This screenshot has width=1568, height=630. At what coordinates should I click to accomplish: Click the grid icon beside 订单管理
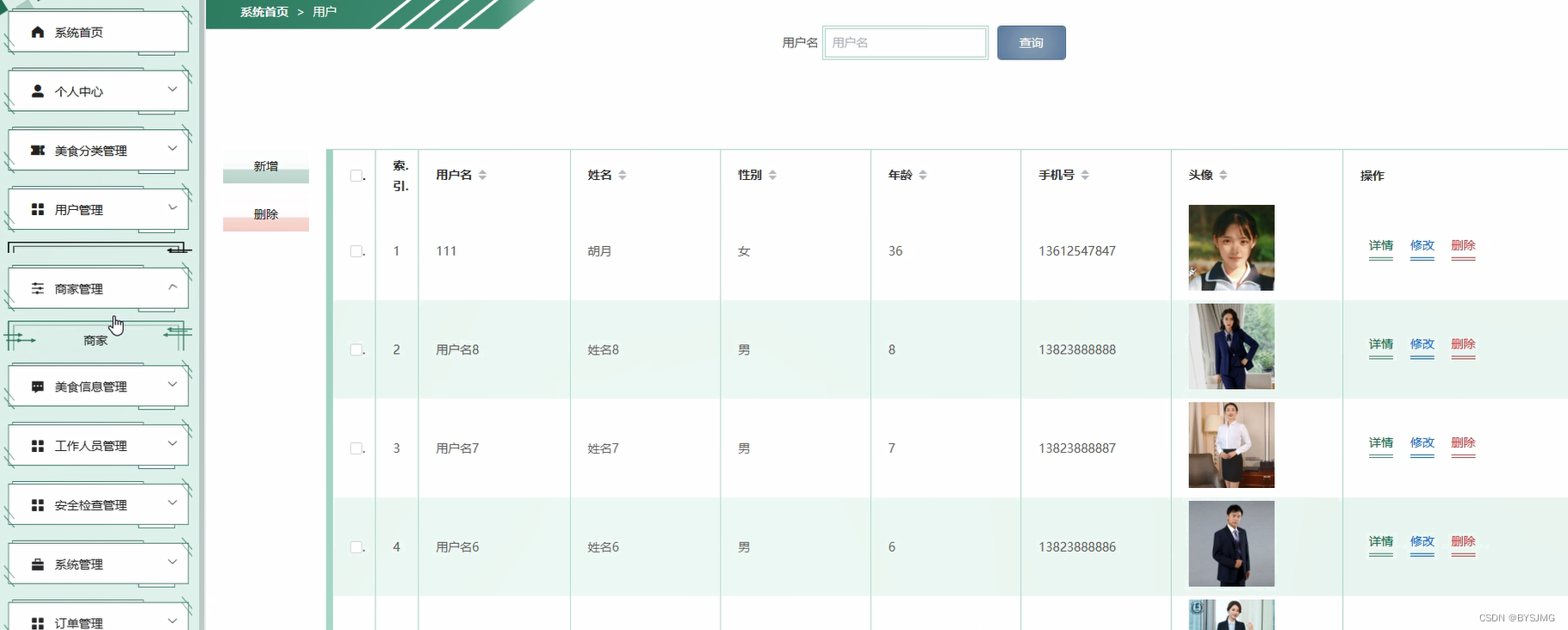click(x=37, y=623)
